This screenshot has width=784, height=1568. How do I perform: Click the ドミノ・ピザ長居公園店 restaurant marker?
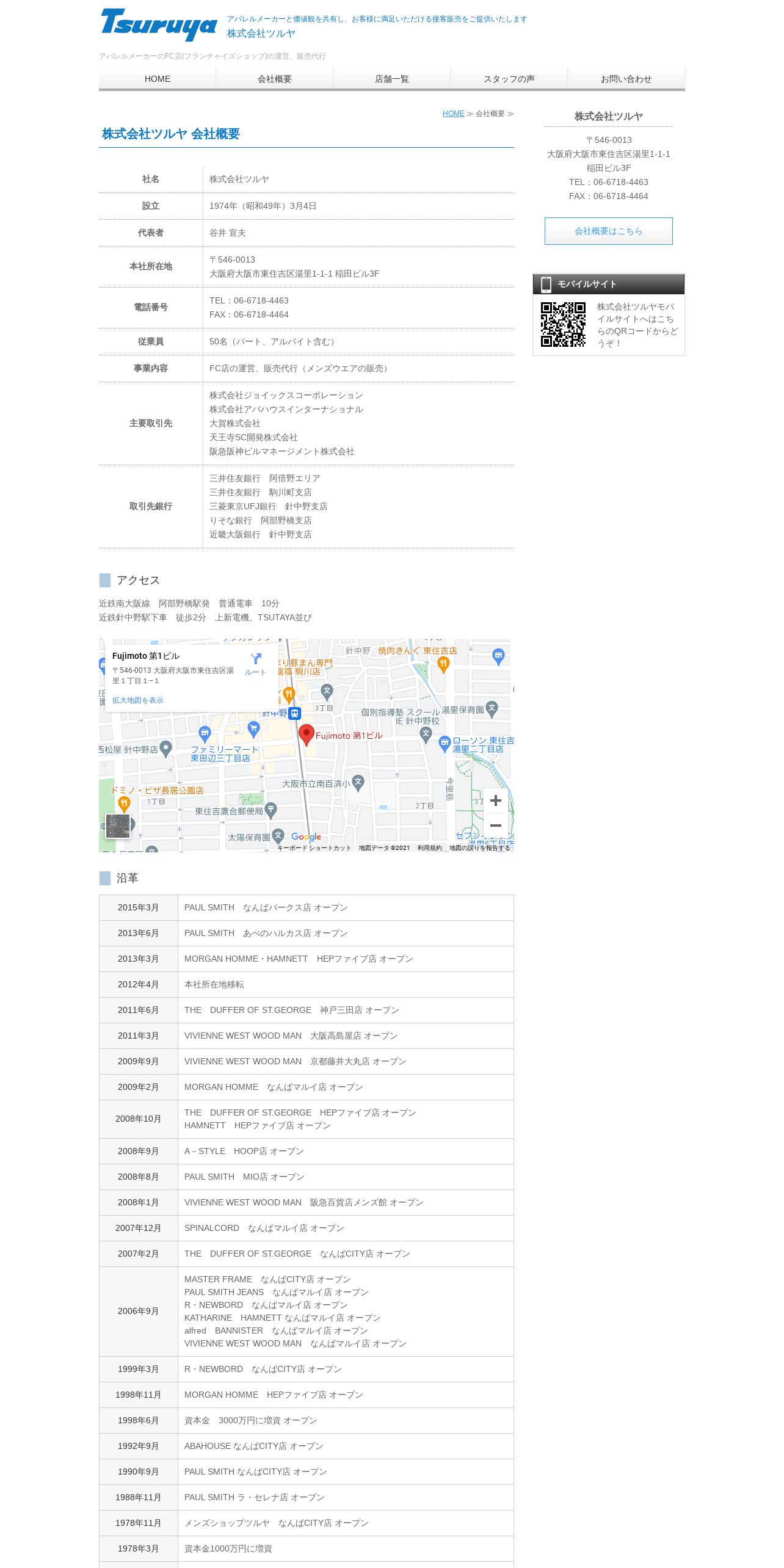coord(124,804)
